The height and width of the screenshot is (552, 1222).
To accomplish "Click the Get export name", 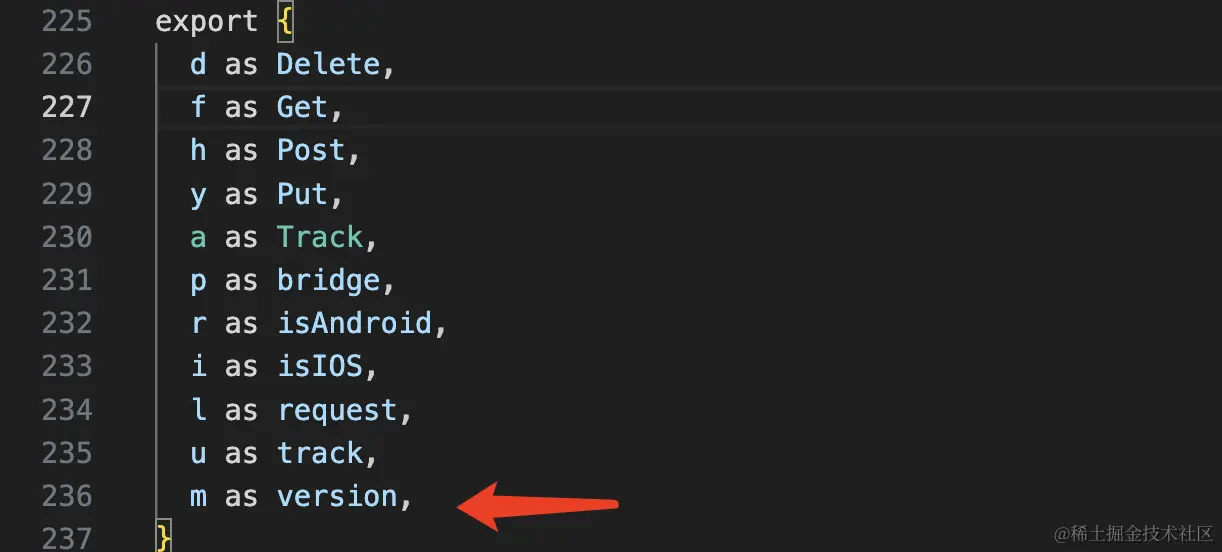I will (302, 108).
